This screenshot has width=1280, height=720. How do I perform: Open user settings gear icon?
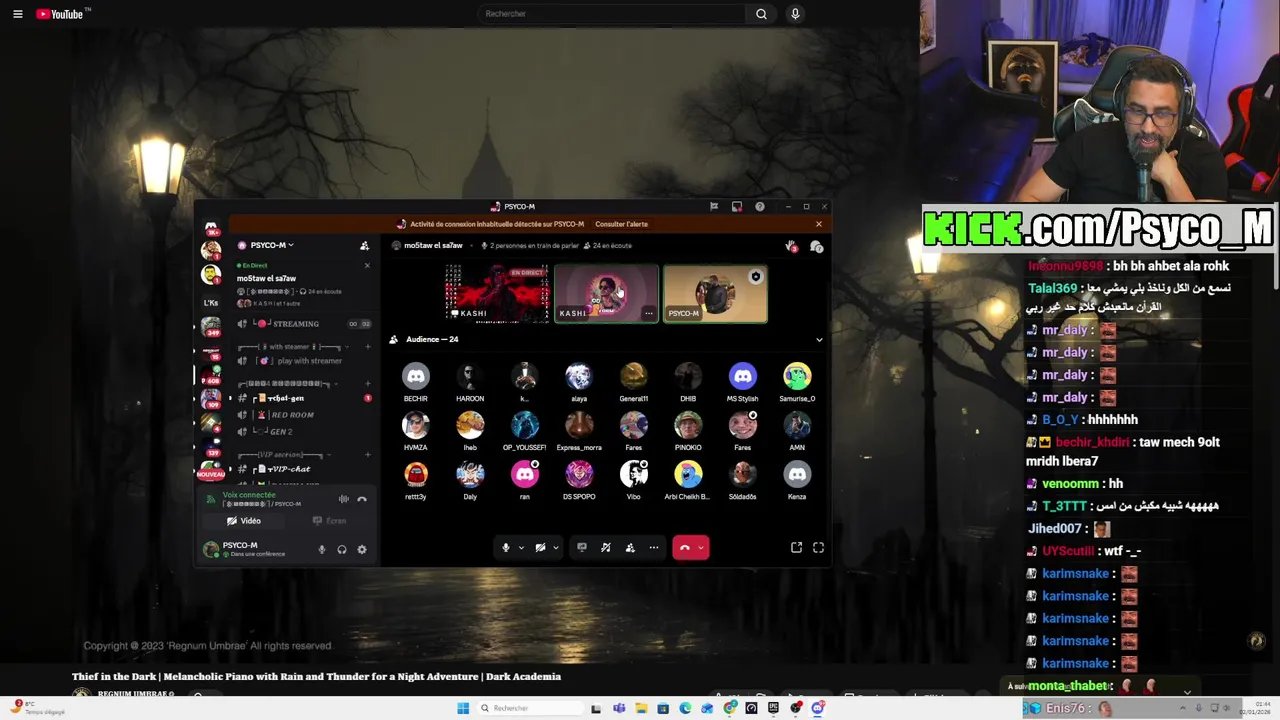tap(362, 549)
